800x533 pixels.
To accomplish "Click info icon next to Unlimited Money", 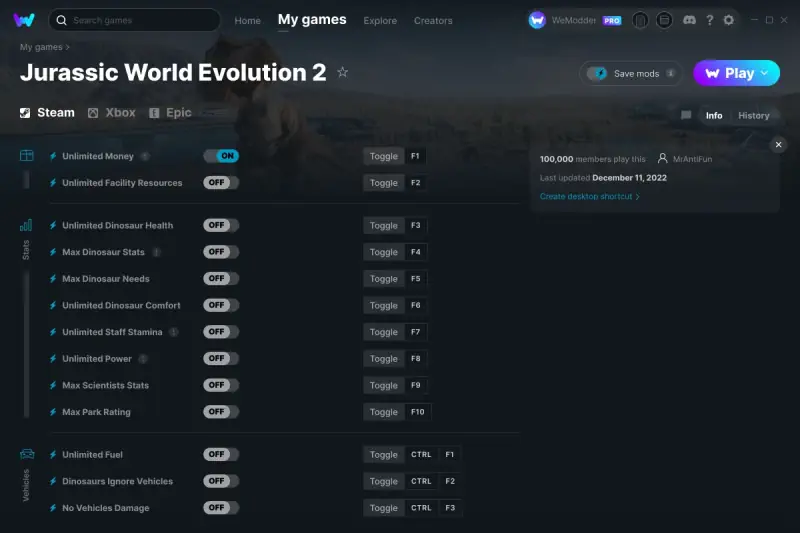I will pos(145,156).
